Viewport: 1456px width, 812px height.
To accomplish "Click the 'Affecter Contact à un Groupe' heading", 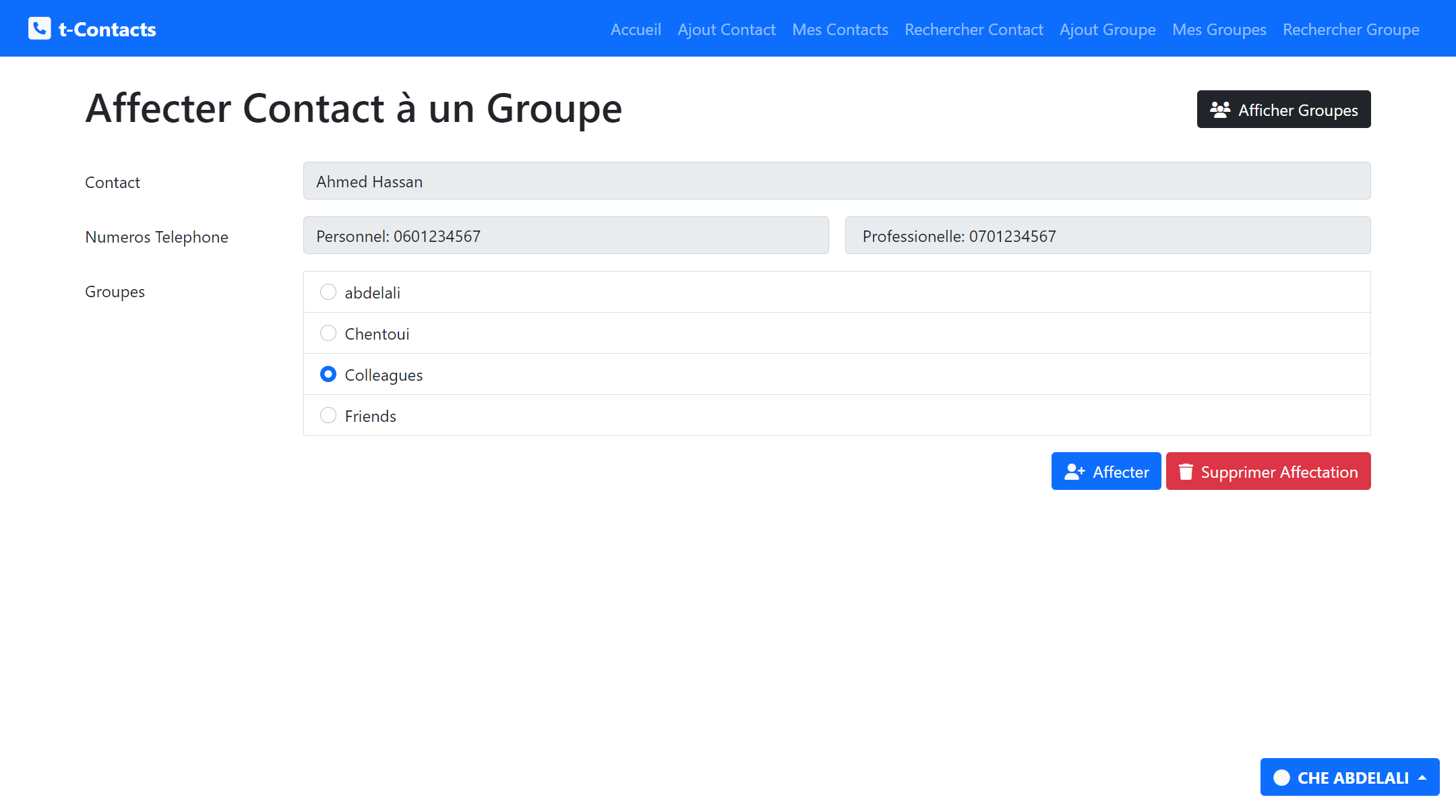I will 353,108.
